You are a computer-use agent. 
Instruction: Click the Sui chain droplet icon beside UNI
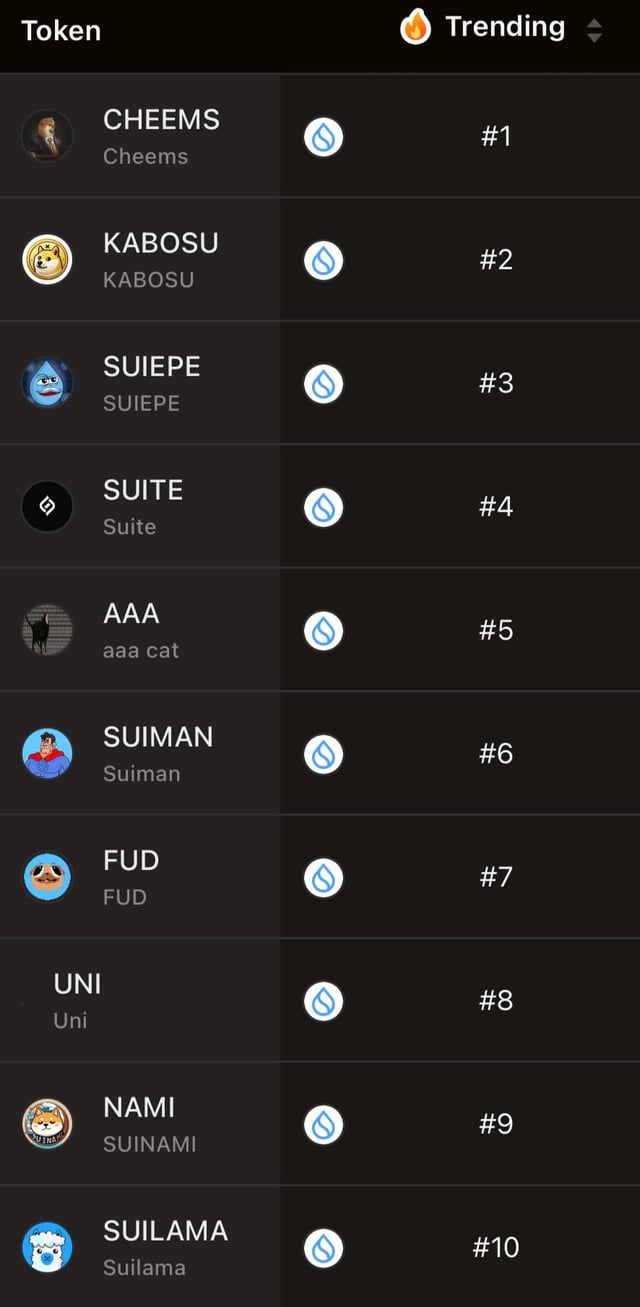[x=323, y=1000]
